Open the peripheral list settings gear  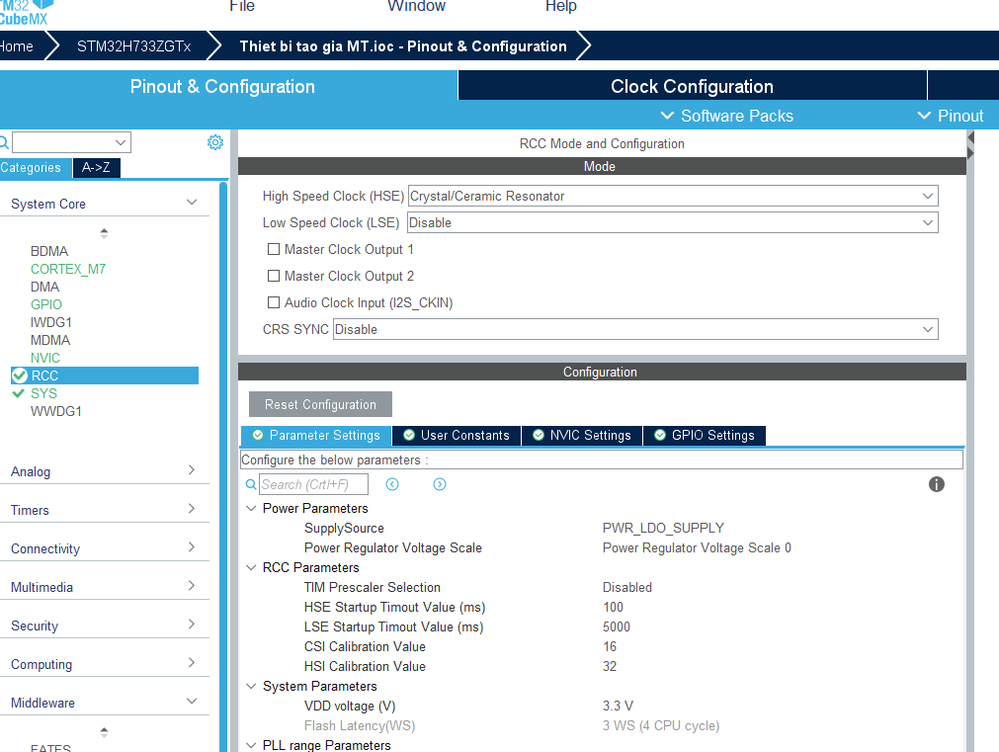(x=215, y=142)
